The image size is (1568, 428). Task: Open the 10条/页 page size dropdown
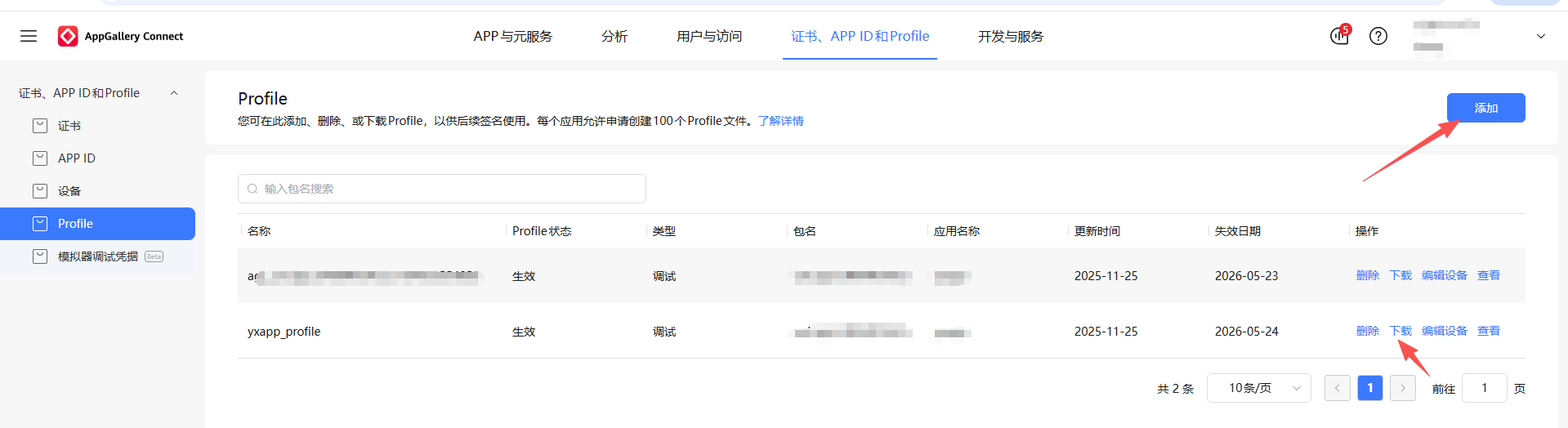[x=1258, y=388]
